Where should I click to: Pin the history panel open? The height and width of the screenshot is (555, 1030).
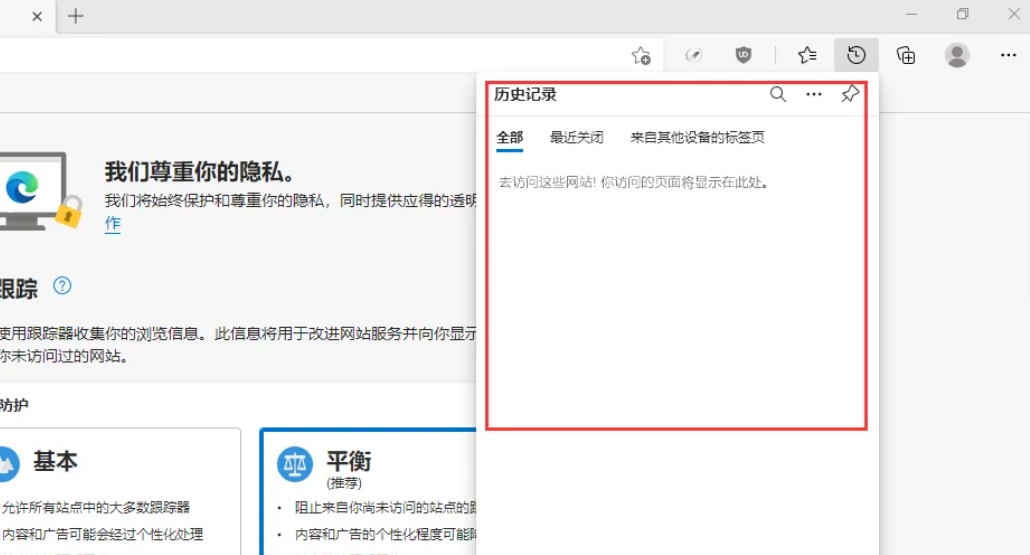[850, 94]
